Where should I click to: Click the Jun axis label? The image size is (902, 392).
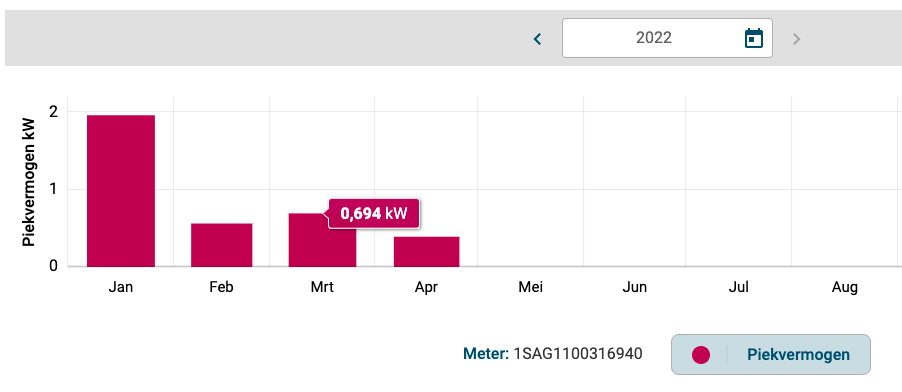point(635,287)
